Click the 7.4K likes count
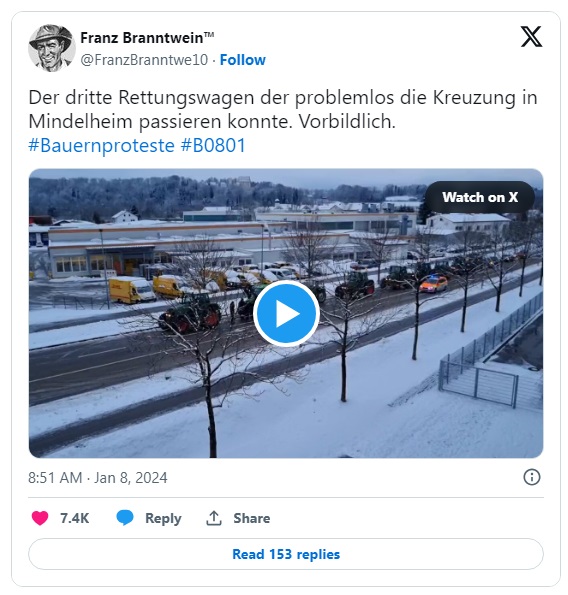The width and height of the screenshot is (568, 595). (x=74, y=518)
